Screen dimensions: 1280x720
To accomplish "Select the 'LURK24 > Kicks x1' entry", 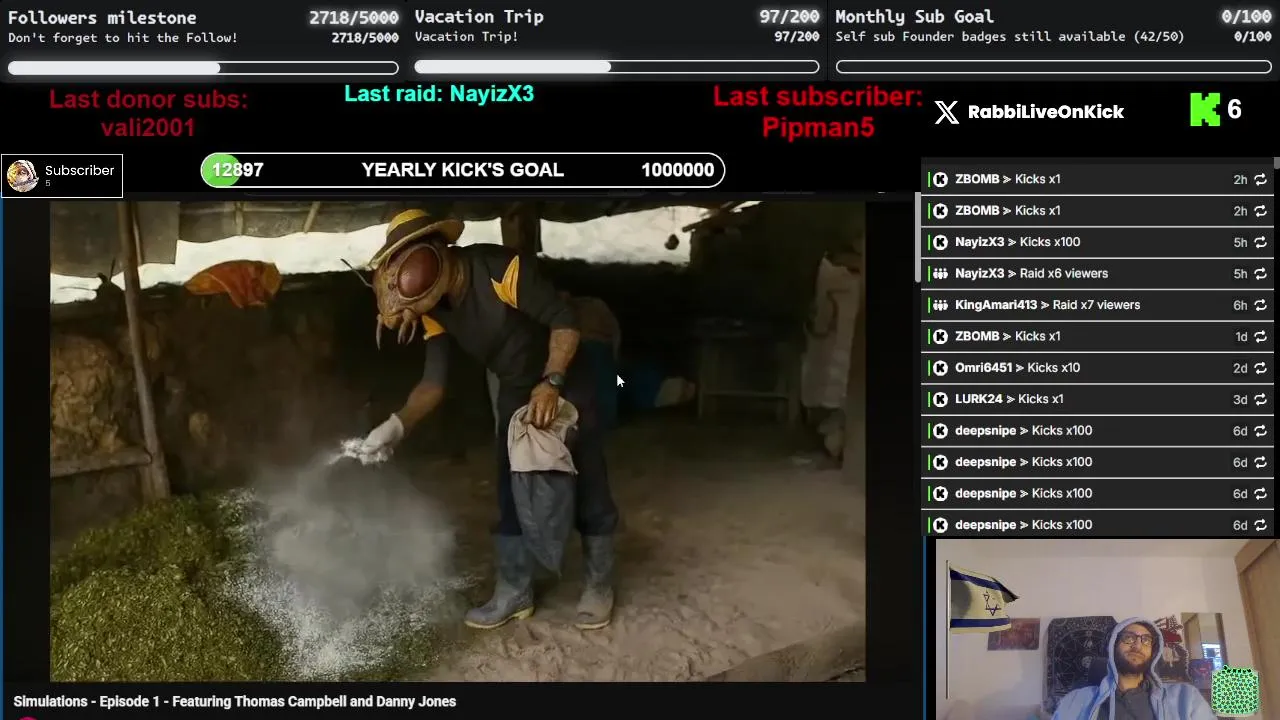I will (x=1097, y=399).
